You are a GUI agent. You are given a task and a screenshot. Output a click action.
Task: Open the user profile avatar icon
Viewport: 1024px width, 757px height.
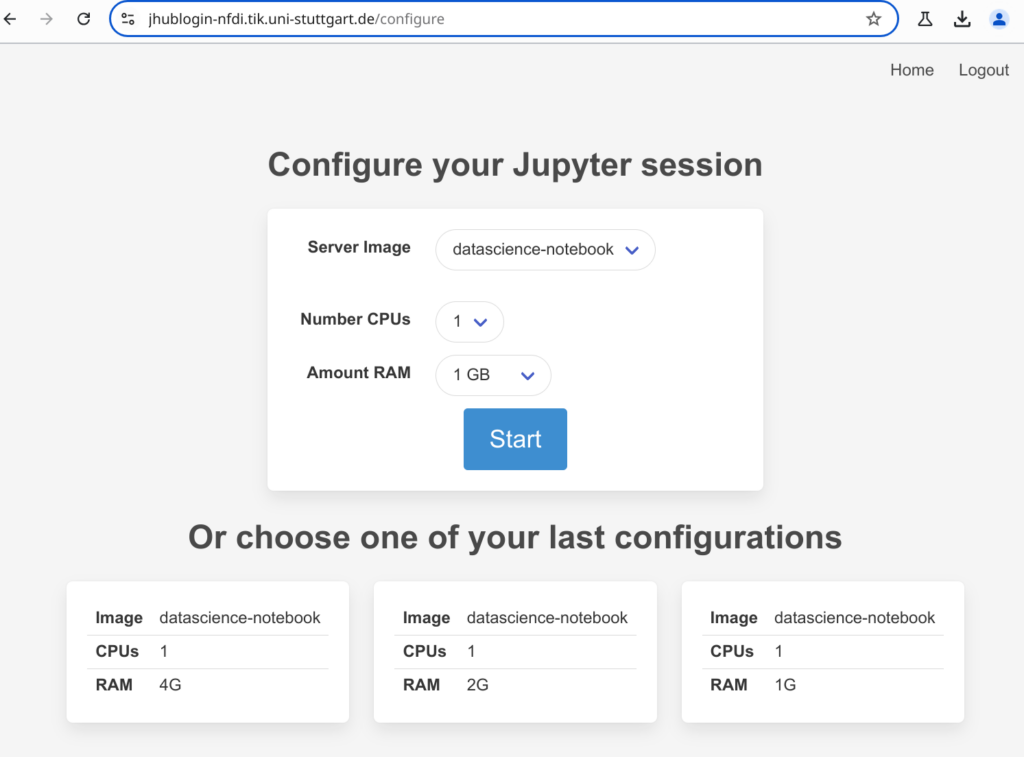point(998,19)
